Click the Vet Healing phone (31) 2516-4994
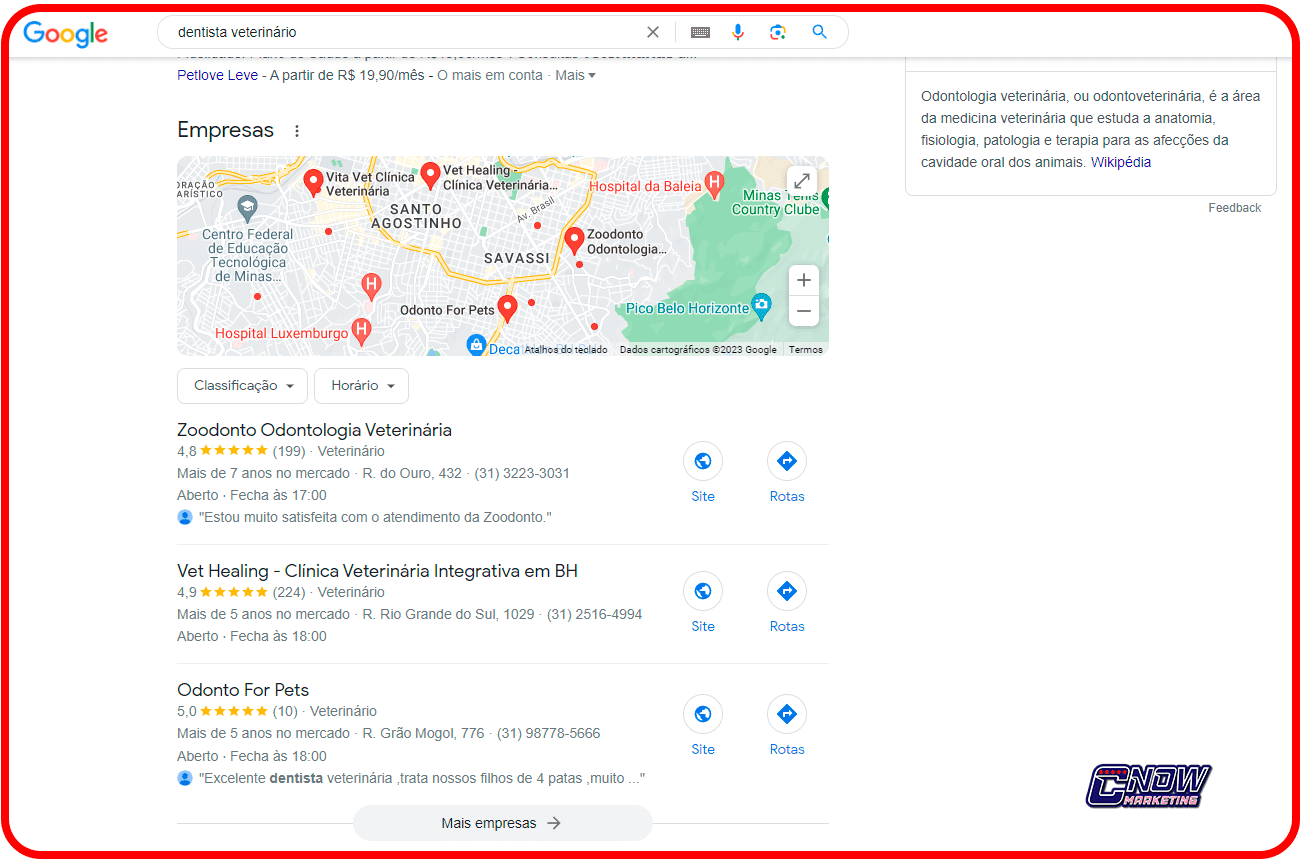This screenshot has height=862, width=1309. 595,614
